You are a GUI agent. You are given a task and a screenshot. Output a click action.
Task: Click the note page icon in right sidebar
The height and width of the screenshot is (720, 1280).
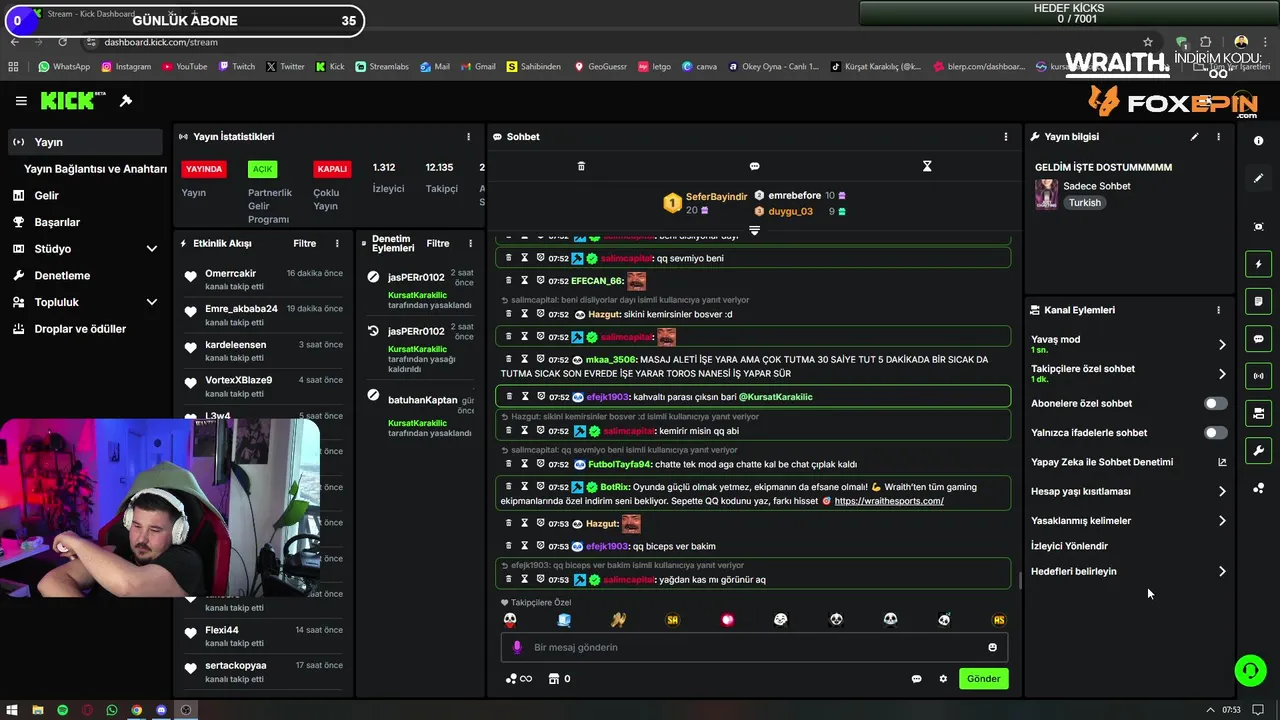click(x=1258, y=301)
